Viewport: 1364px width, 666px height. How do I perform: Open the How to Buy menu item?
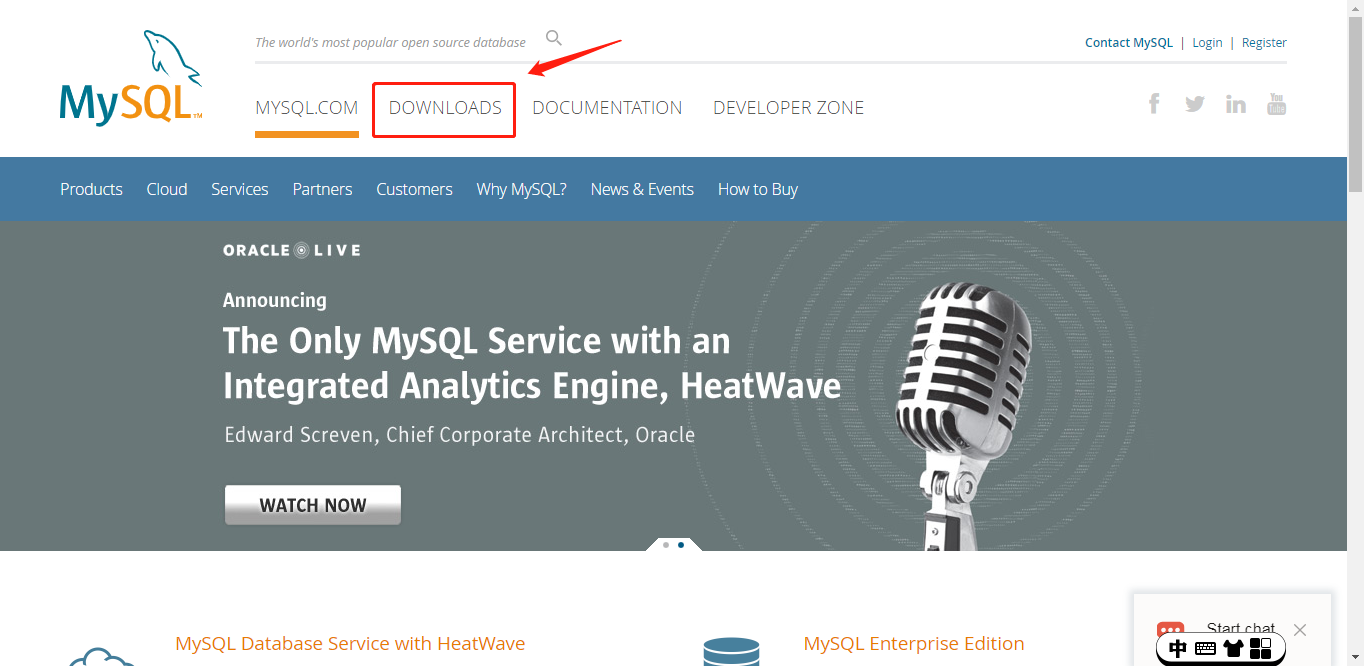[x=758, y=189]
